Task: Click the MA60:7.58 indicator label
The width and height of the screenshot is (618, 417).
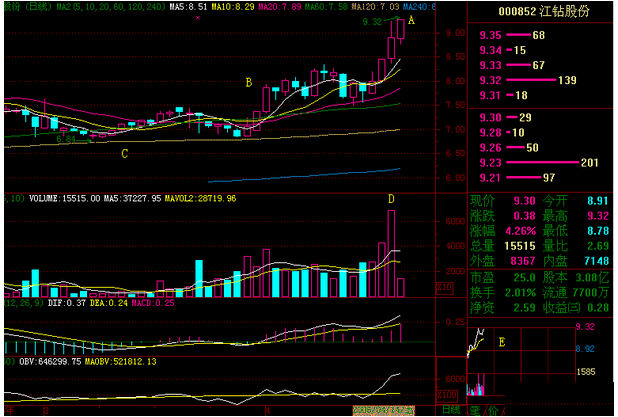Action: click(326, 7)
